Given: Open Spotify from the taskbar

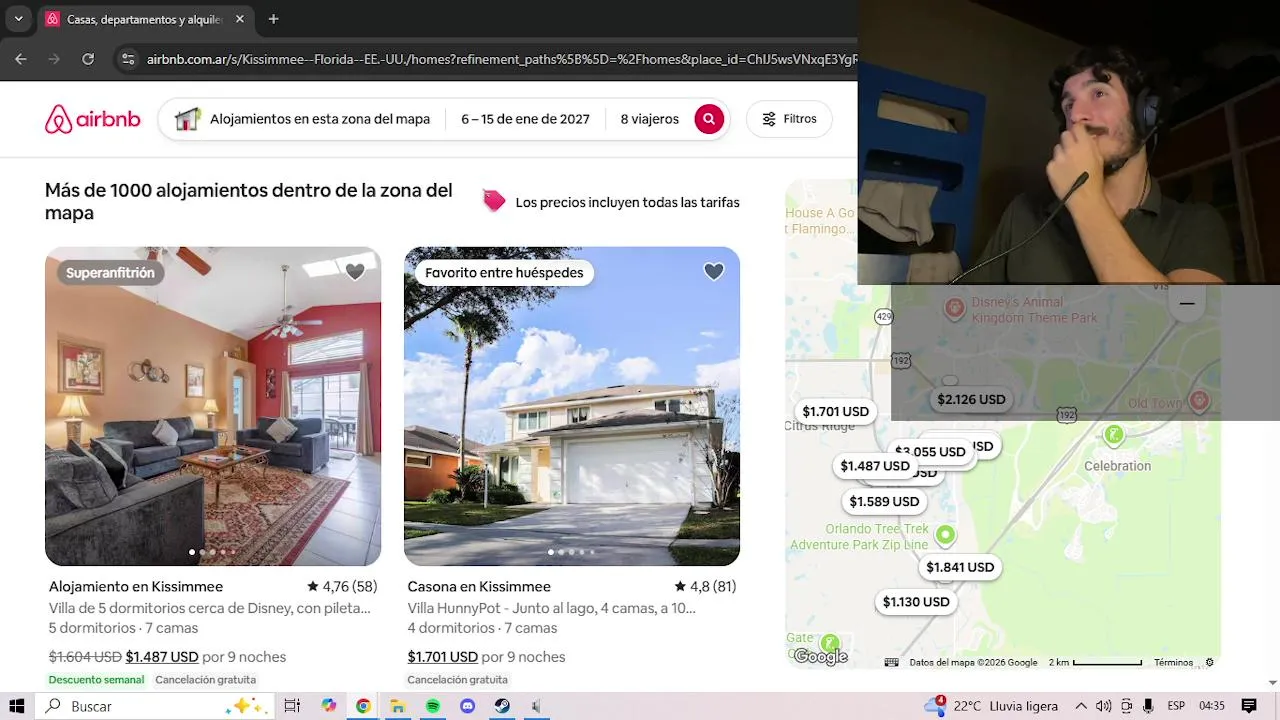Looking at the screenshot, I should [432, 706].
